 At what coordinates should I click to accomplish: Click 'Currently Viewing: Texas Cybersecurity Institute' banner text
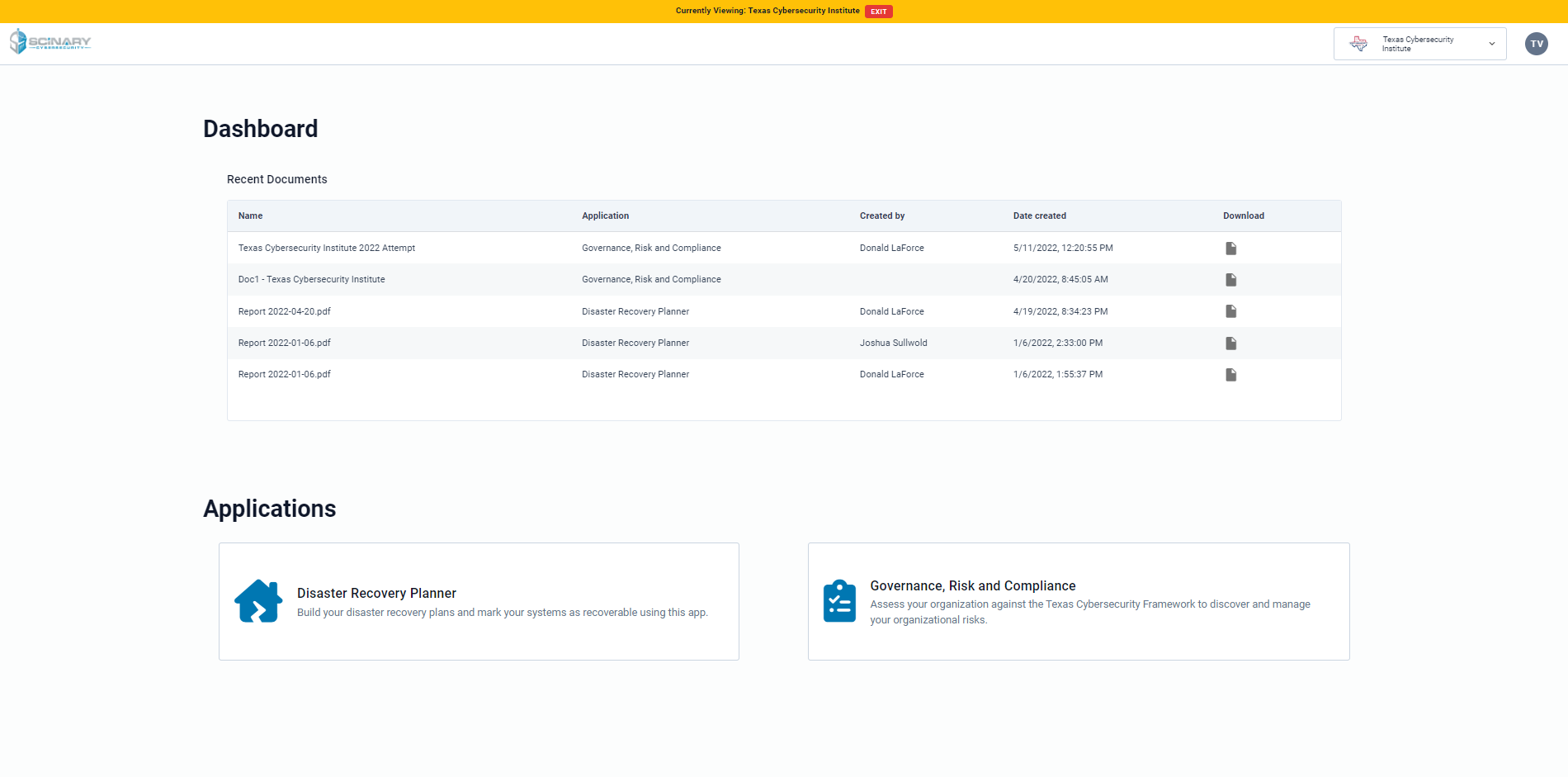click(x=767, y=11)
